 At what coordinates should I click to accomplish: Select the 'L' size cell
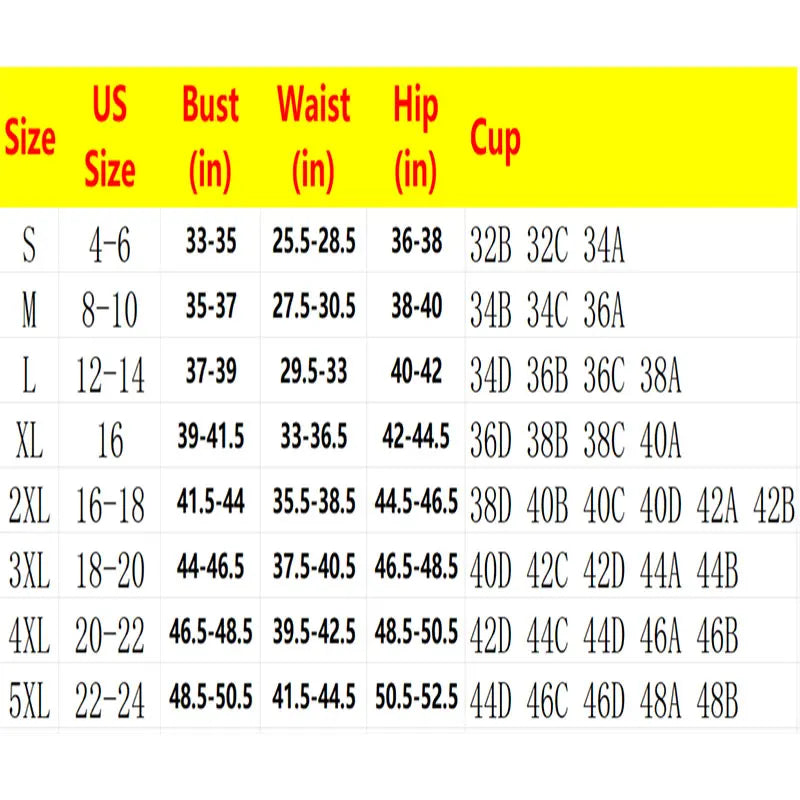29,374
